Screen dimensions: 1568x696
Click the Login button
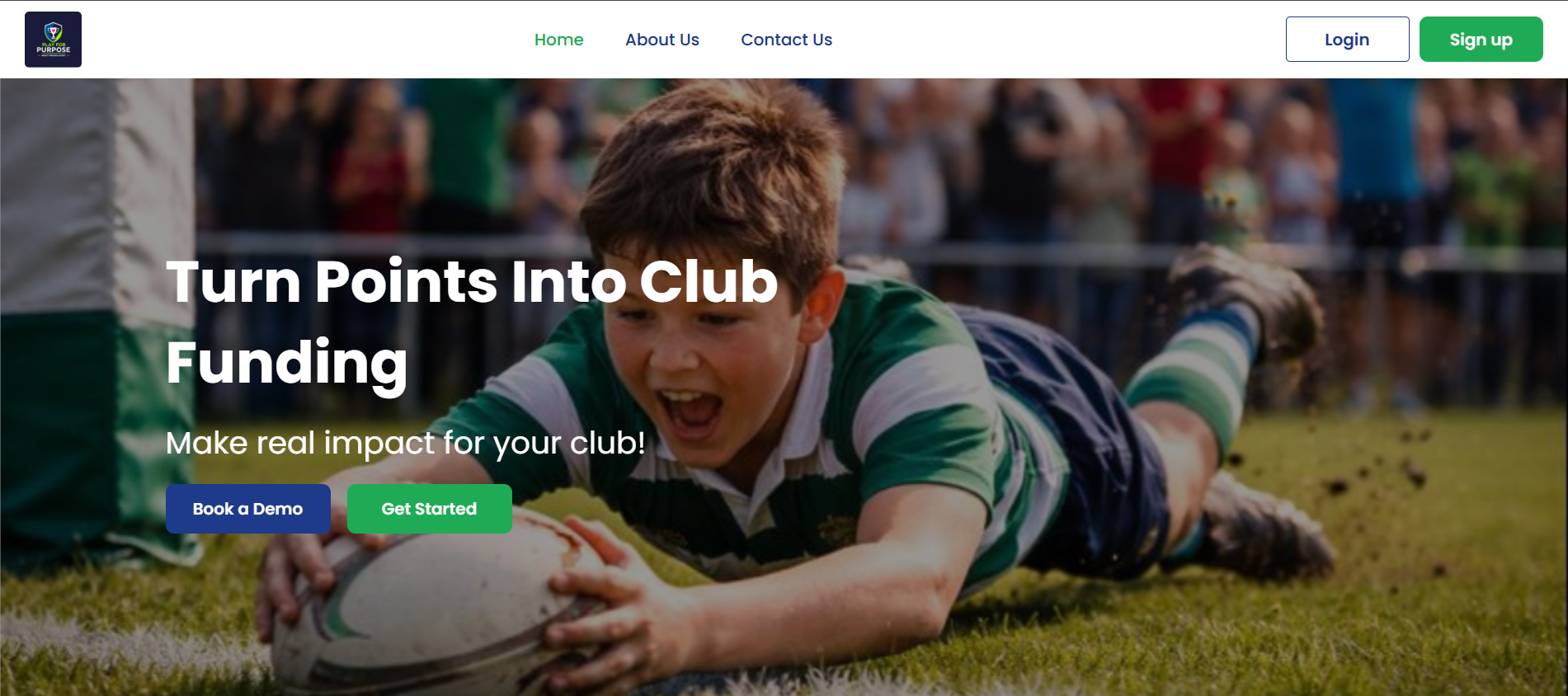[x=1347, y=40]
